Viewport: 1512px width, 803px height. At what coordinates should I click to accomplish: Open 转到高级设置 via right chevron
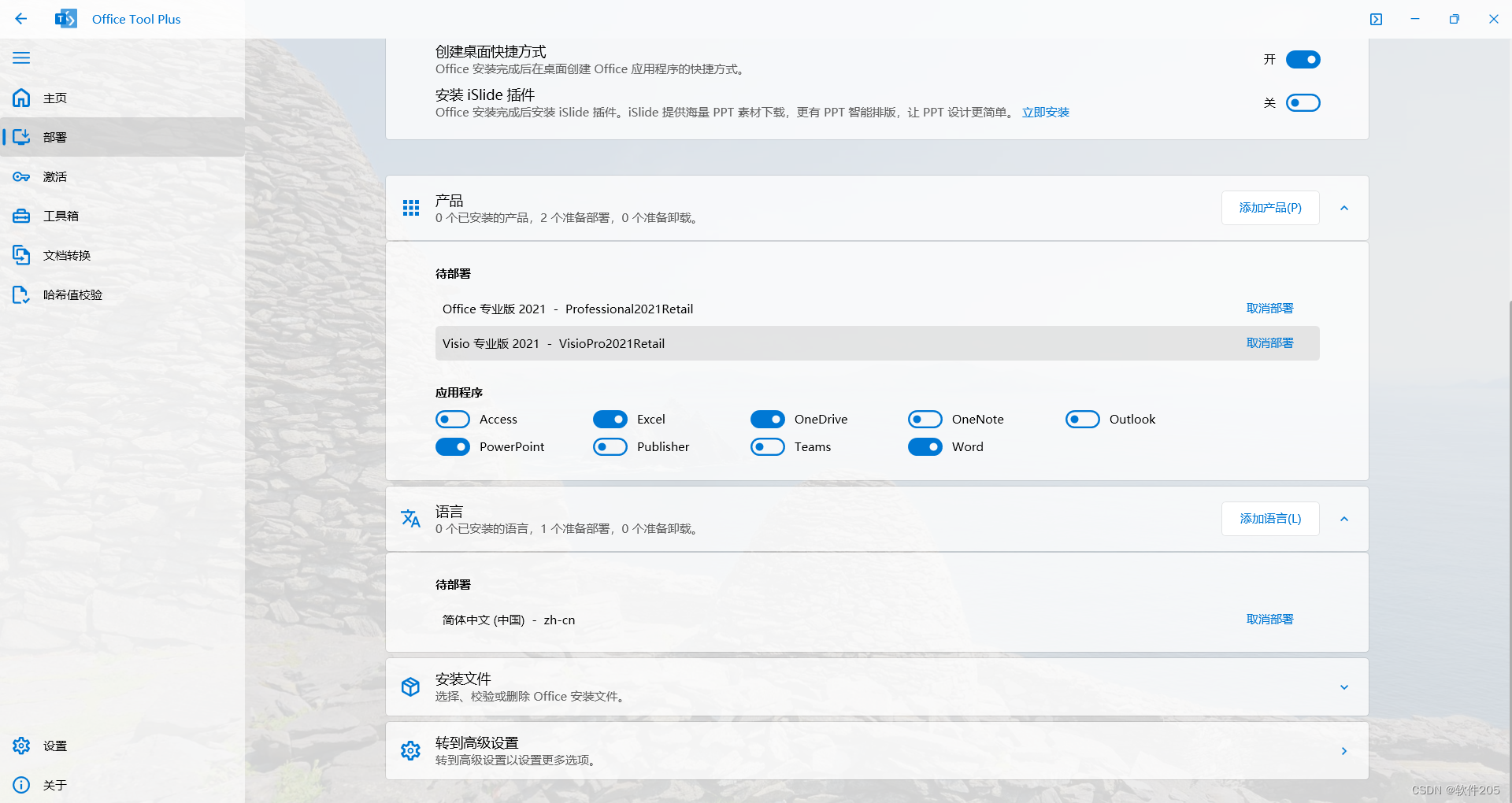pyautogui.click(x=1344, y=751)
